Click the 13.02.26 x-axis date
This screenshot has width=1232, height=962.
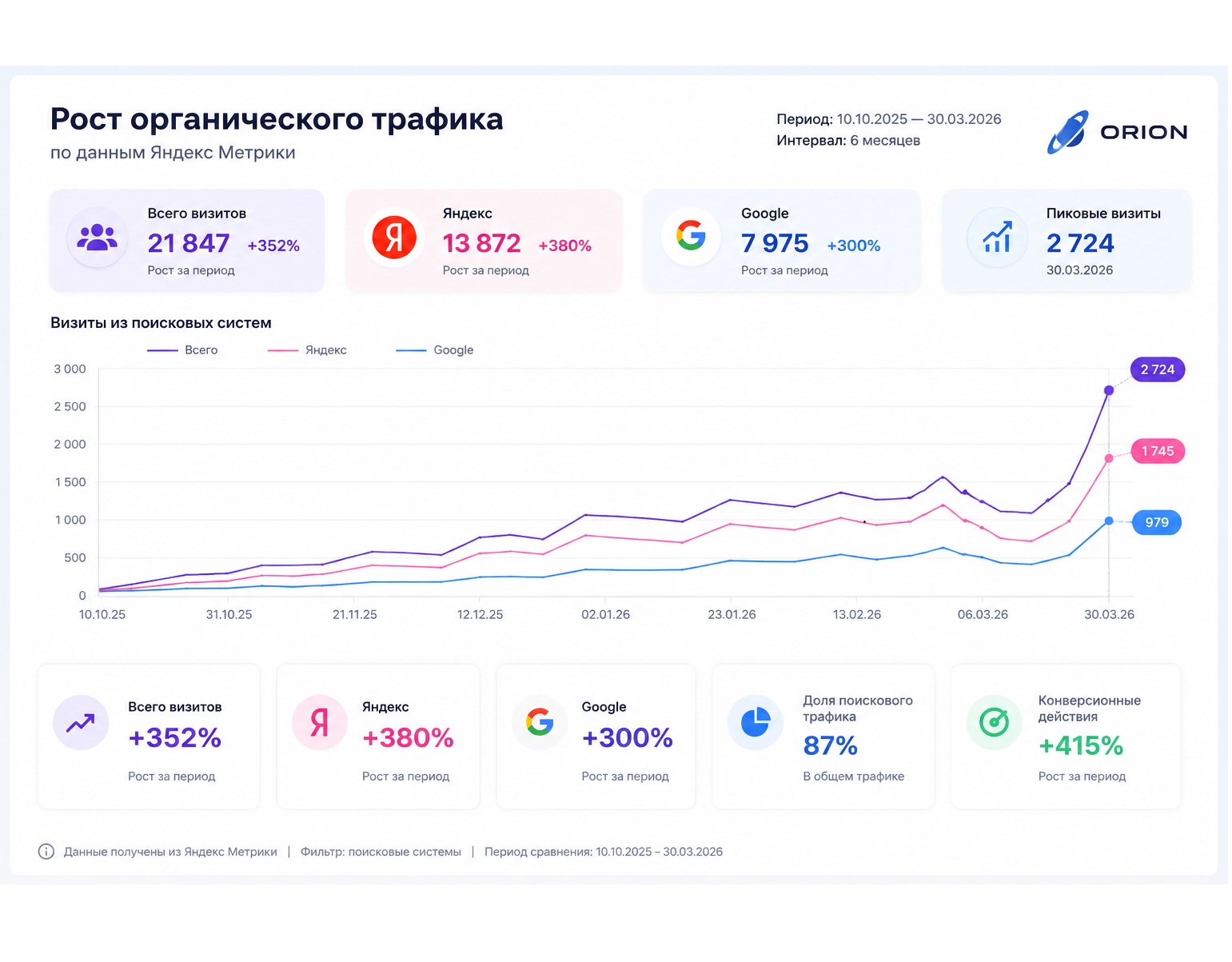tap(857, 615)
